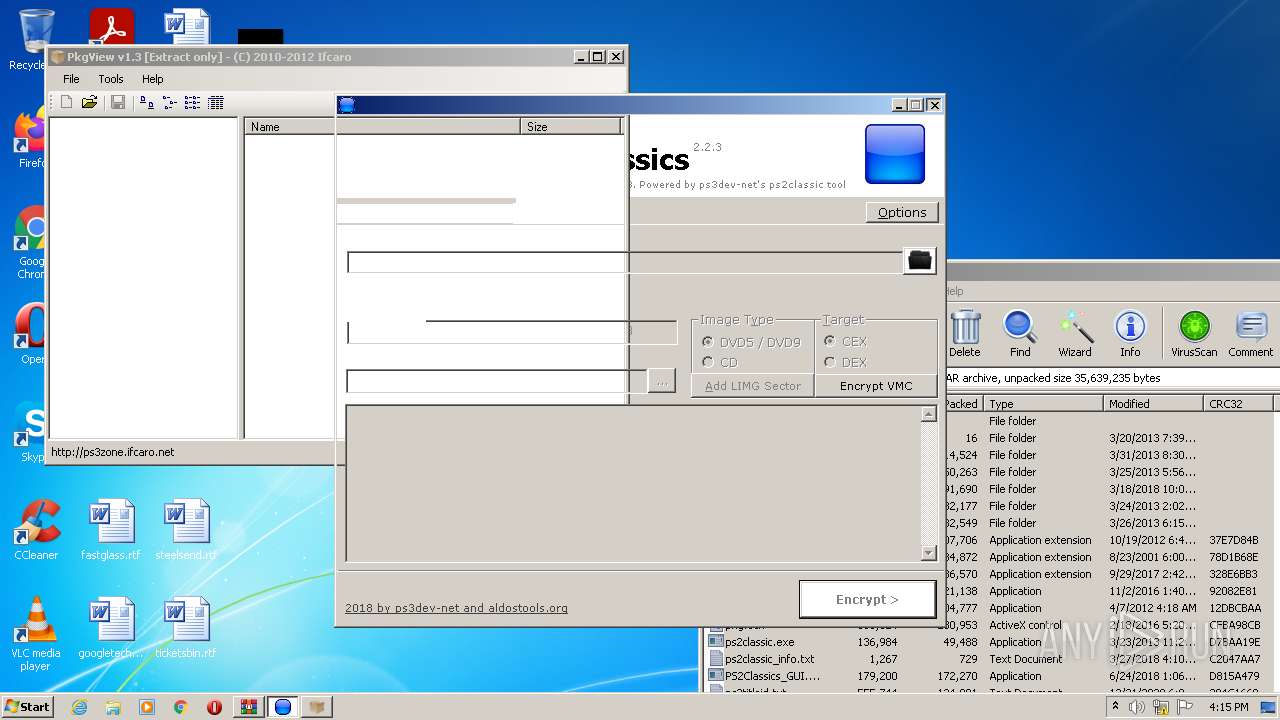
Task: Sort WinRAR list by CRC32 column
Action: click(x=1237, y=404)
